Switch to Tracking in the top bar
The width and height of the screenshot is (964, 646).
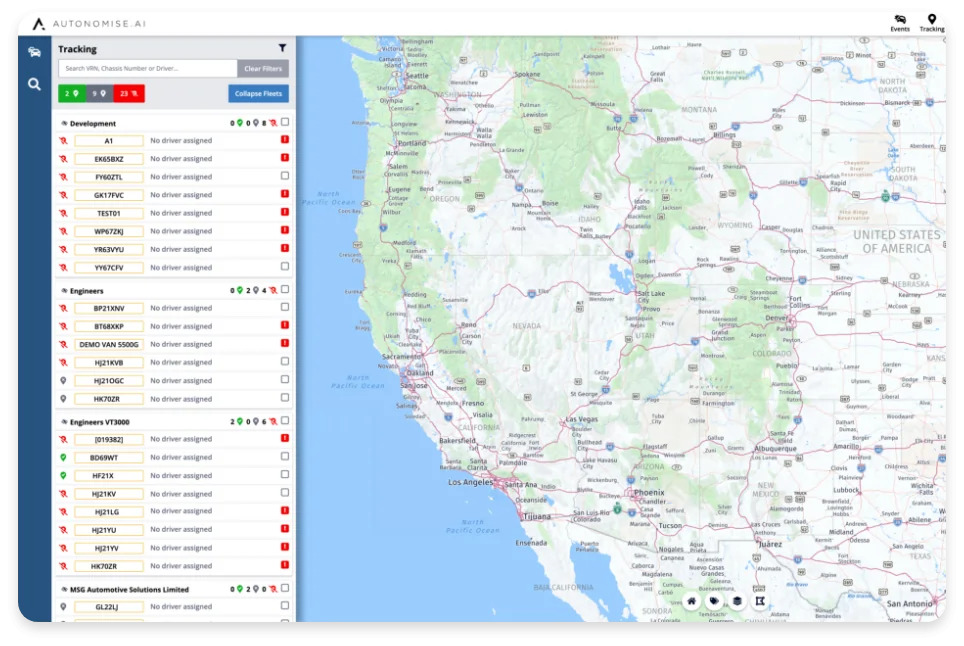click(932, 23)
